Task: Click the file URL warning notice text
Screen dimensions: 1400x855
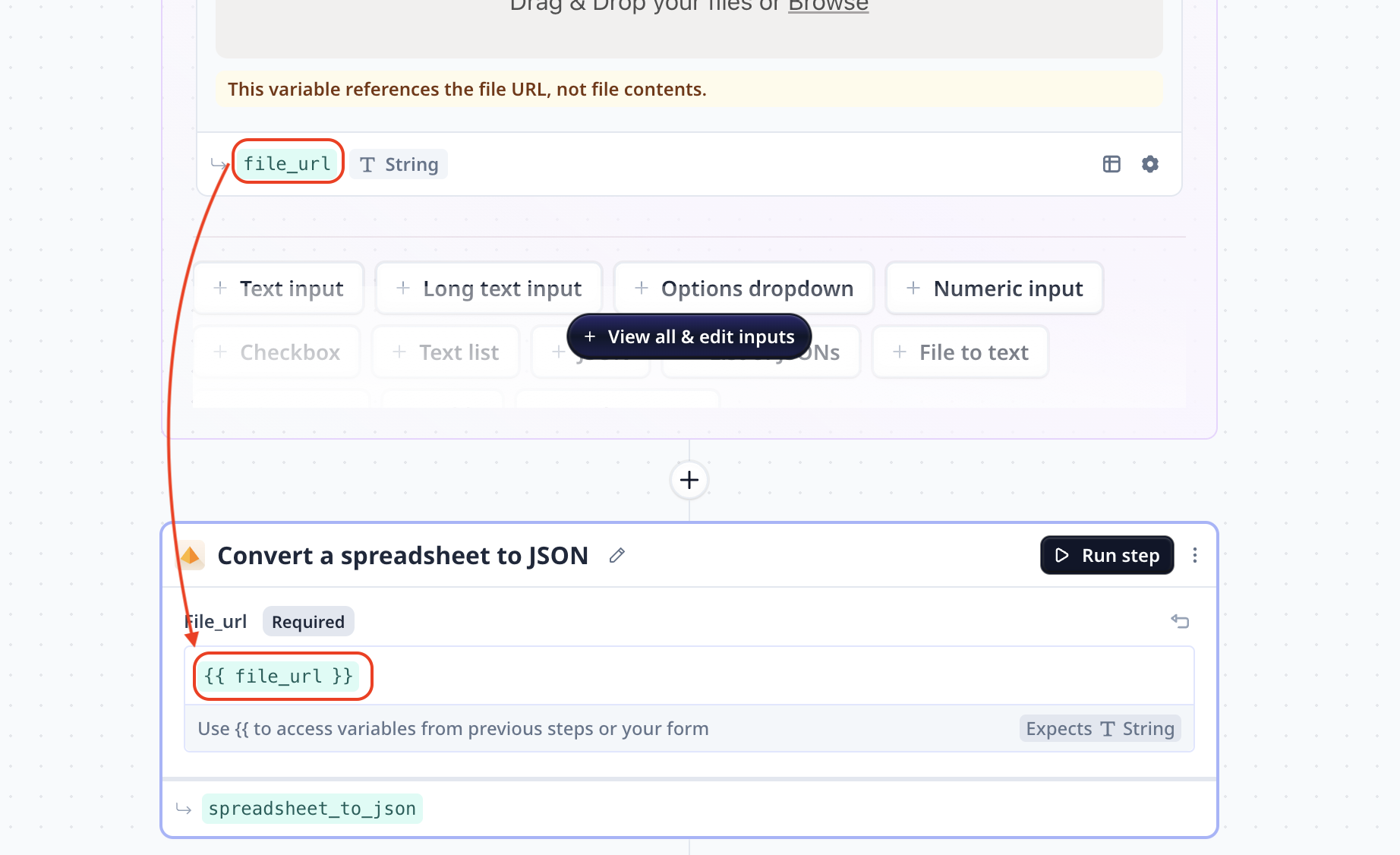Action: [467, 90]
